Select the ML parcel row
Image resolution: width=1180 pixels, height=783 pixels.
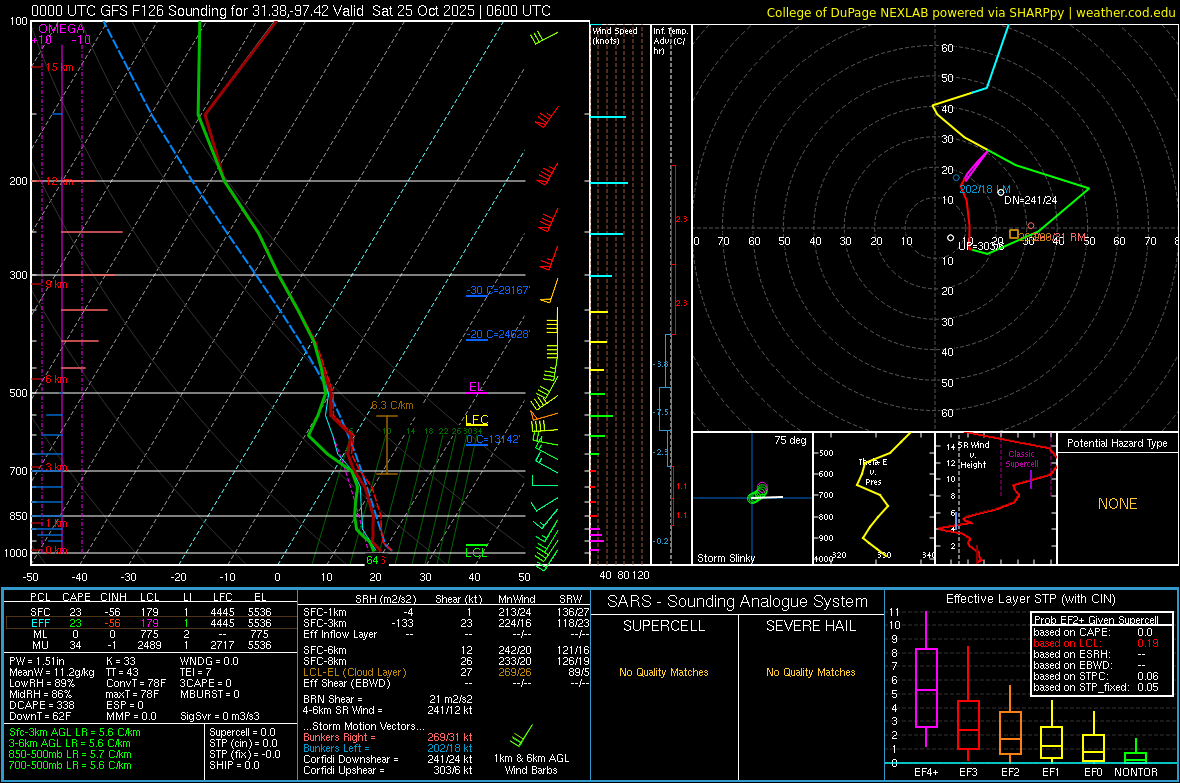tap(150, 634)
